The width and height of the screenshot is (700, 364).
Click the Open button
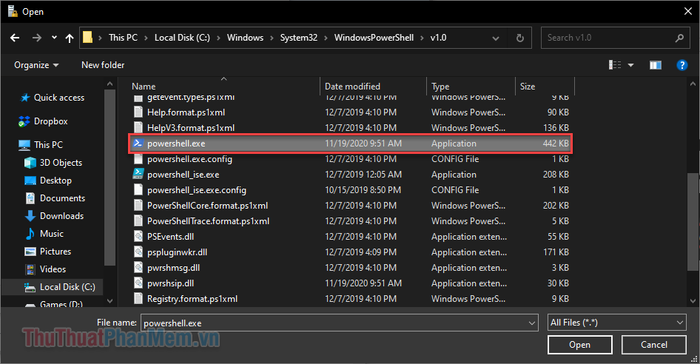coord(579,345)
